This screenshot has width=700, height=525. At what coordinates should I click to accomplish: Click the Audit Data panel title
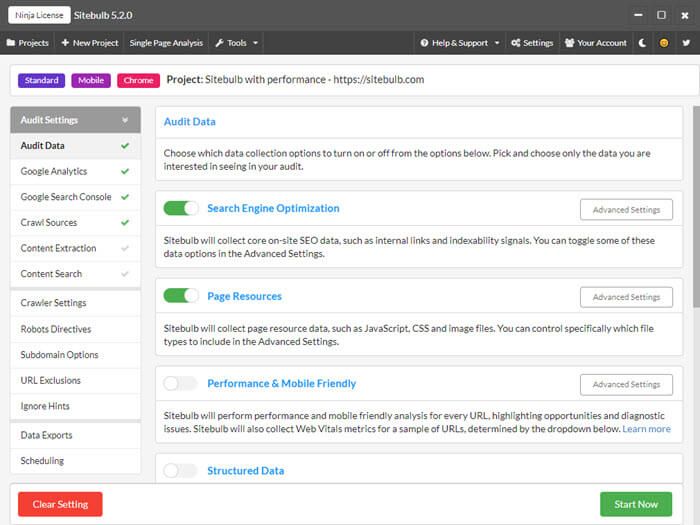pyautogui.click(x=189, y=121)
